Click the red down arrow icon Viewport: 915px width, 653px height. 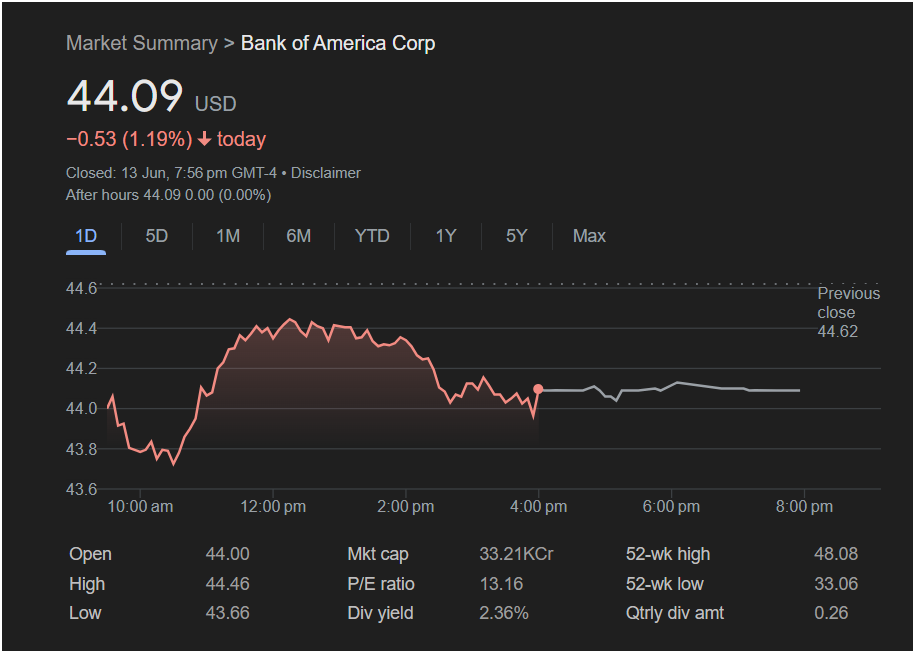tap(205, 139)
